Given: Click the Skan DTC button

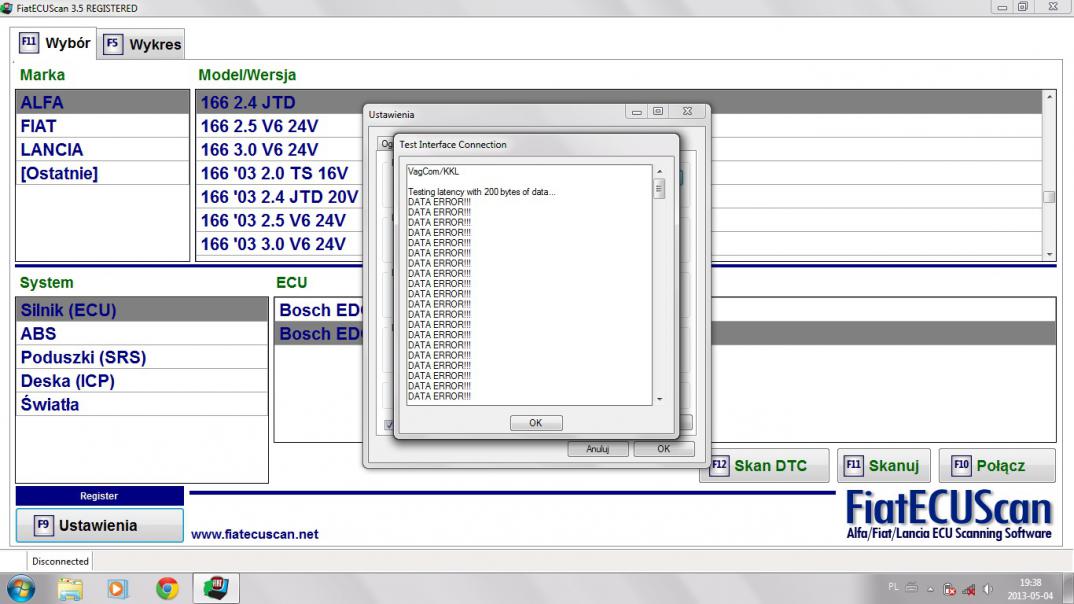Looking at the screenshot, I should pos(766,466).
